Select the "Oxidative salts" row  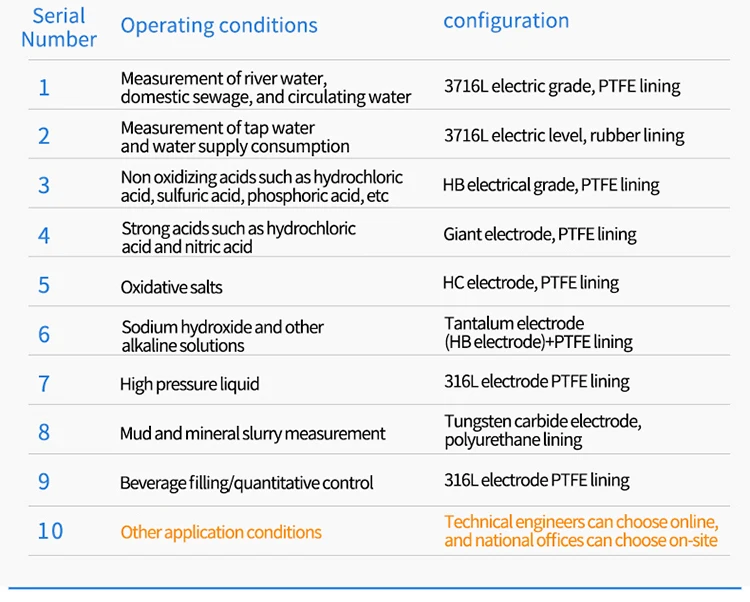click(171, 287)
